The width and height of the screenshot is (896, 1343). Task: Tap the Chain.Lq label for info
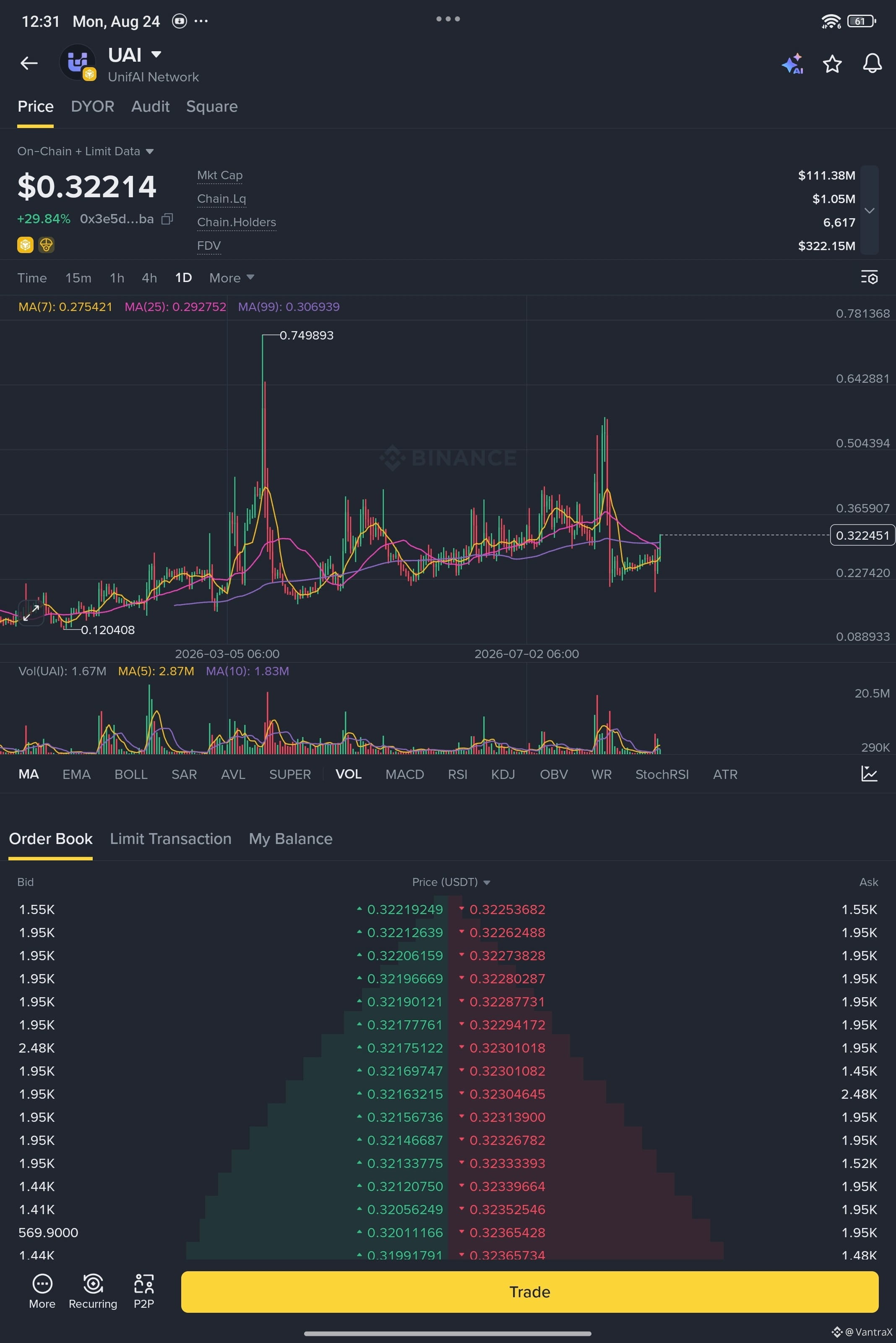click(x=222, y=199)
